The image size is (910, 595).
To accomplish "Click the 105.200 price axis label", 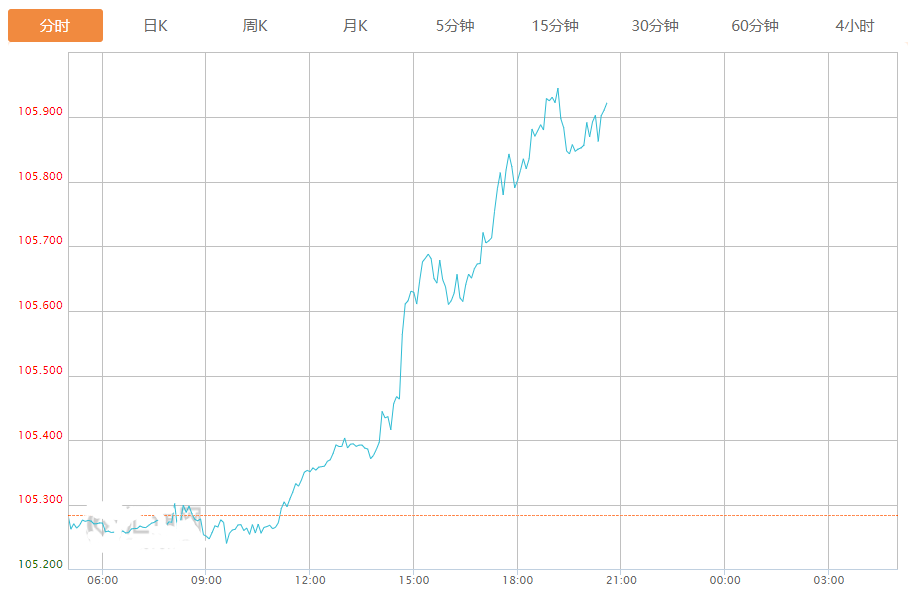I will point(40,565).
